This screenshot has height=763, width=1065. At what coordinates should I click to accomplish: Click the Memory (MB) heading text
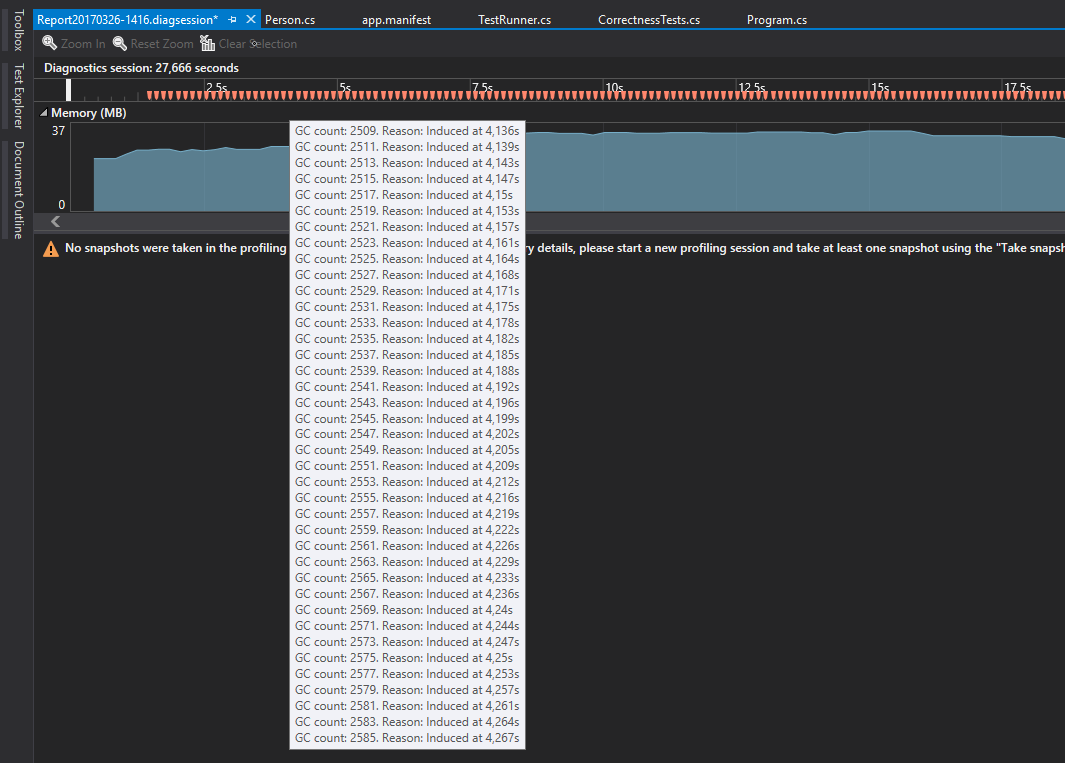(x=89, y=113)
